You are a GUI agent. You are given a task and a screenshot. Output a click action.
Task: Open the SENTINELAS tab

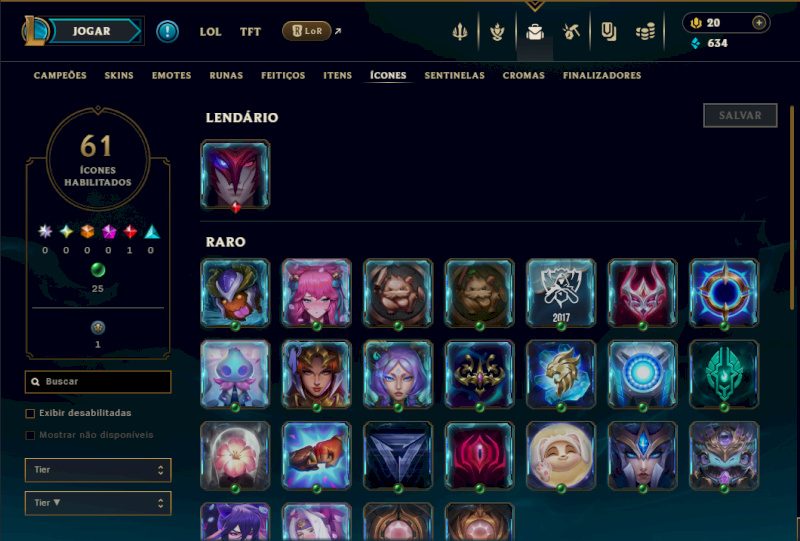(x=455, y=76)
